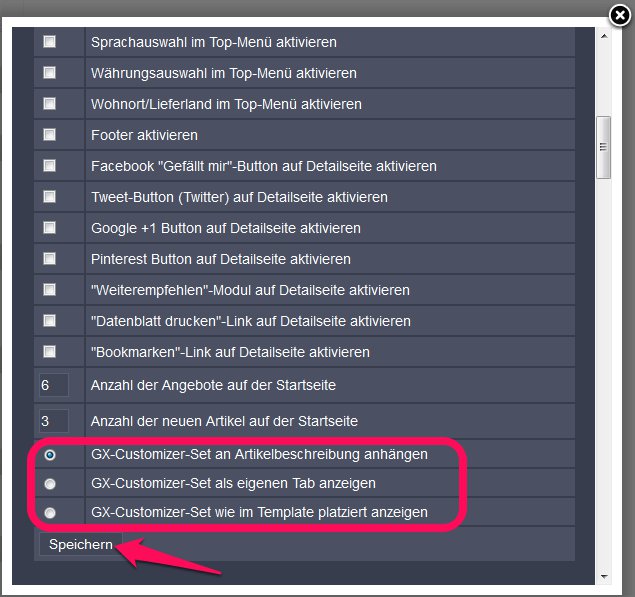The height and width of the screenshot is (597, 635).
Task: Pick GX-Customizer-Set wie im Template platziert option
Action: [50, 513]
